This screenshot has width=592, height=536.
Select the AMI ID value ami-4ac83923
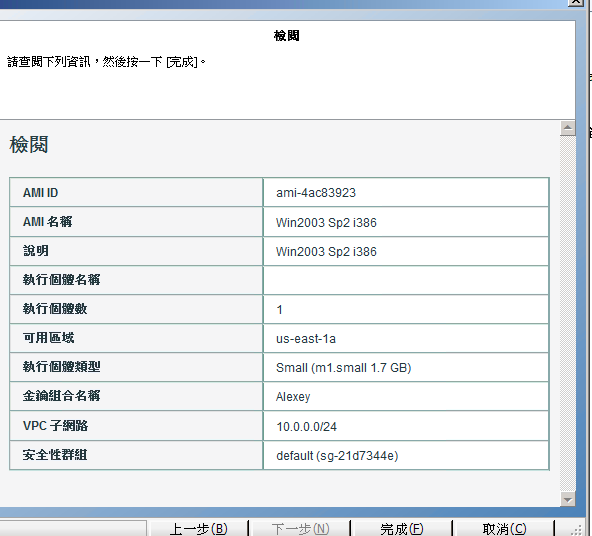(316, 193)
